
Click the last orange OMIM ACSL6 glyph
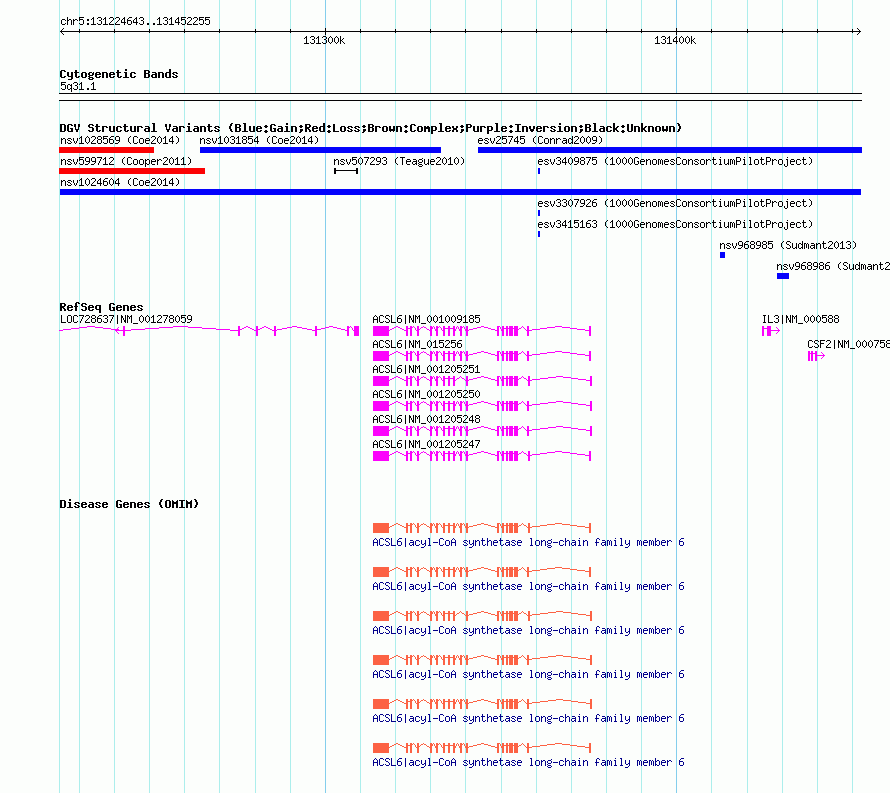pos(482,748)
